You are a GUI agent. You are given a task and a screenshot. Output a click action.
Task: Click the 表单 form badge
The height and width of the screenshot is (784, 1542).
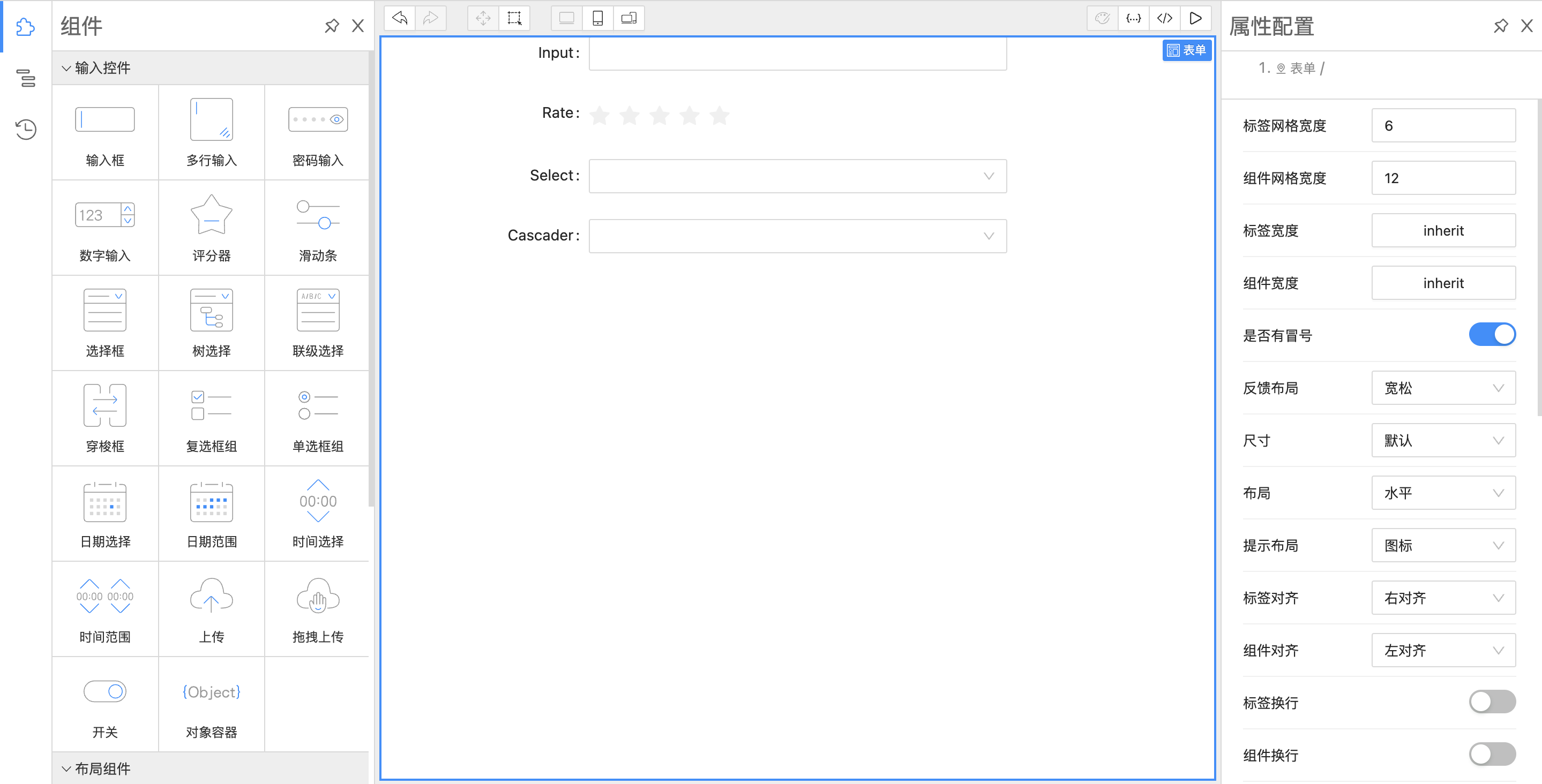click(x=1186, y=50)
